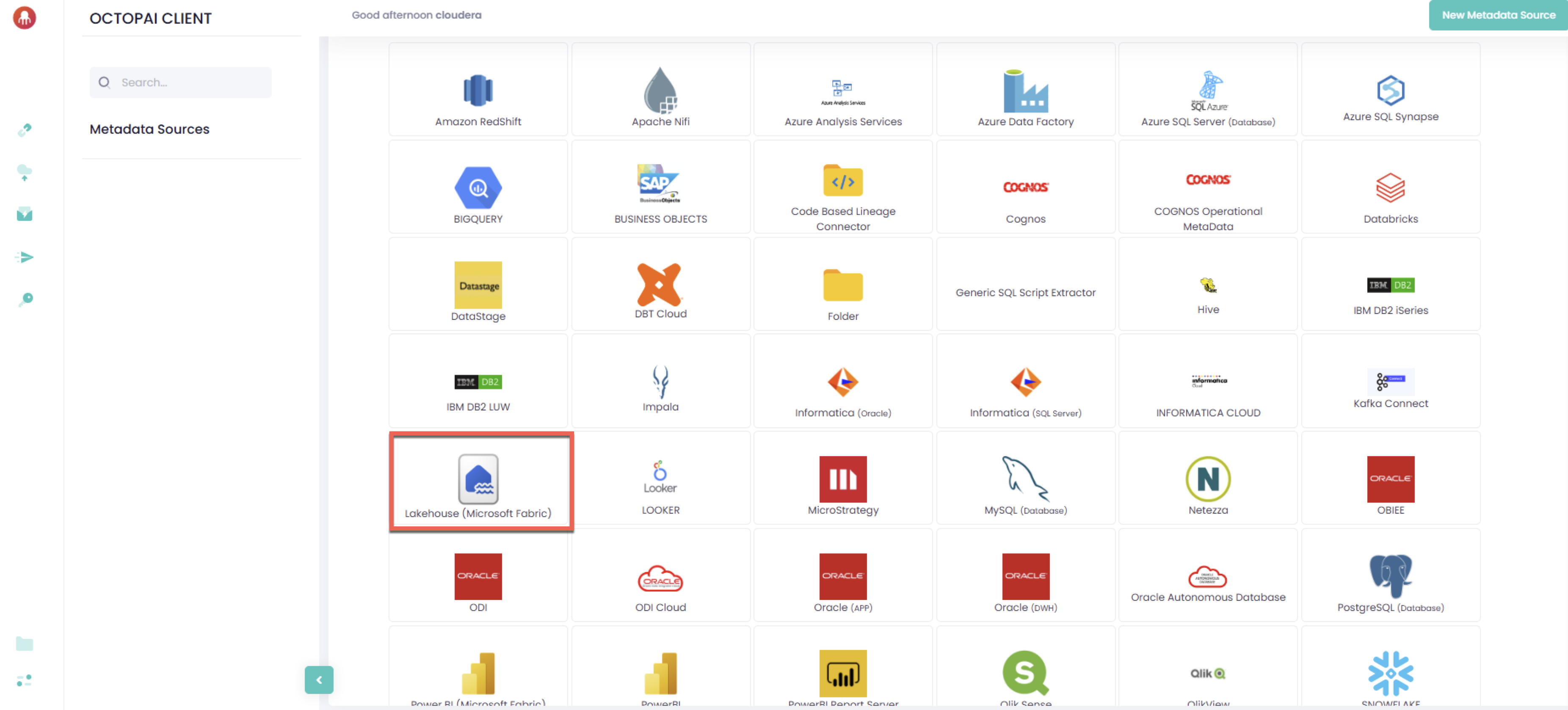Choose Code Based Lineage Connector
This screenshot has height=710, width=1568.
tap(843, 187)
